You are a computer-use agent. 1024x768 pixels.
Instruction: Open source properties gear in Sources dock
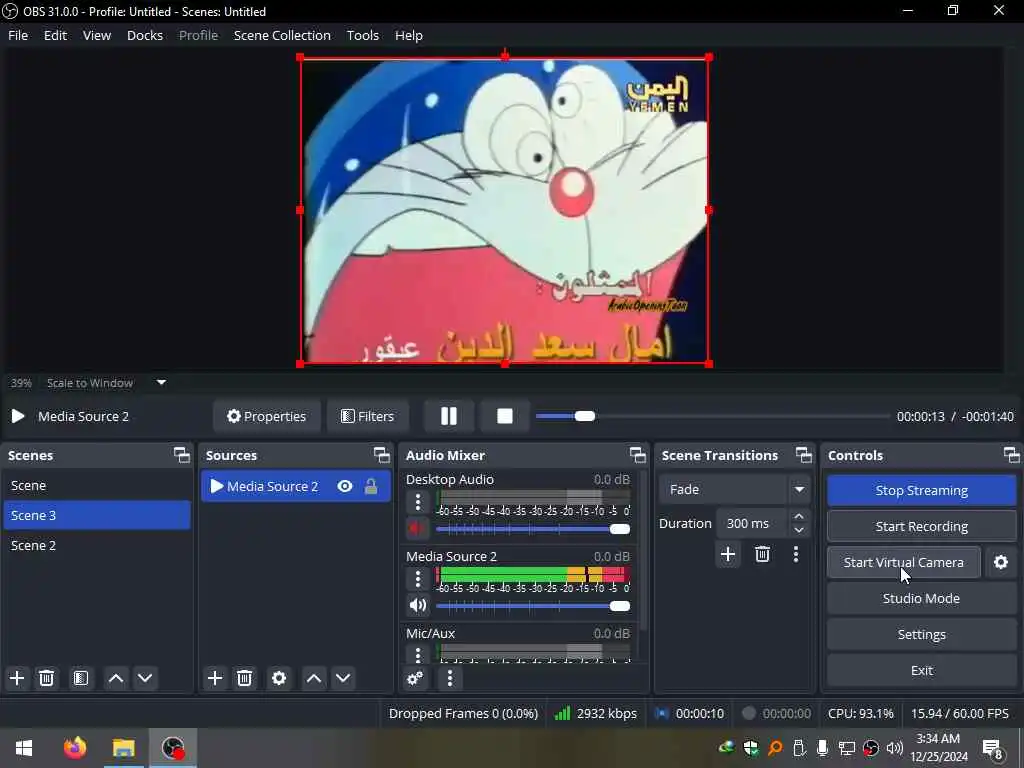[x=279, y=678]
